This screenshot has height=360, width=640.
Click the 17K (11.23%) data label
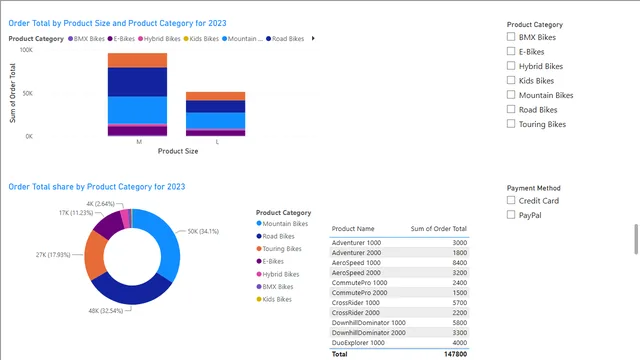[x=76, y=213]
